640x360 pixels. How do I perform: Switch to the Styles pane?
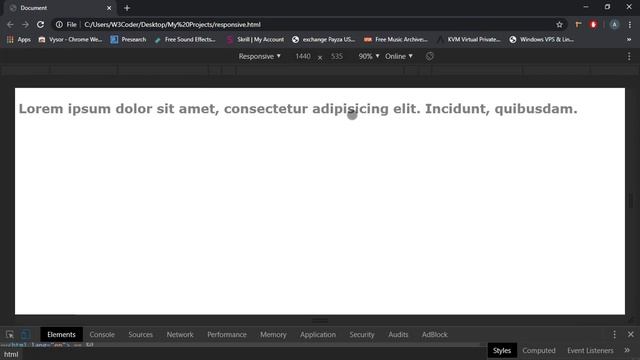point(502,351)
